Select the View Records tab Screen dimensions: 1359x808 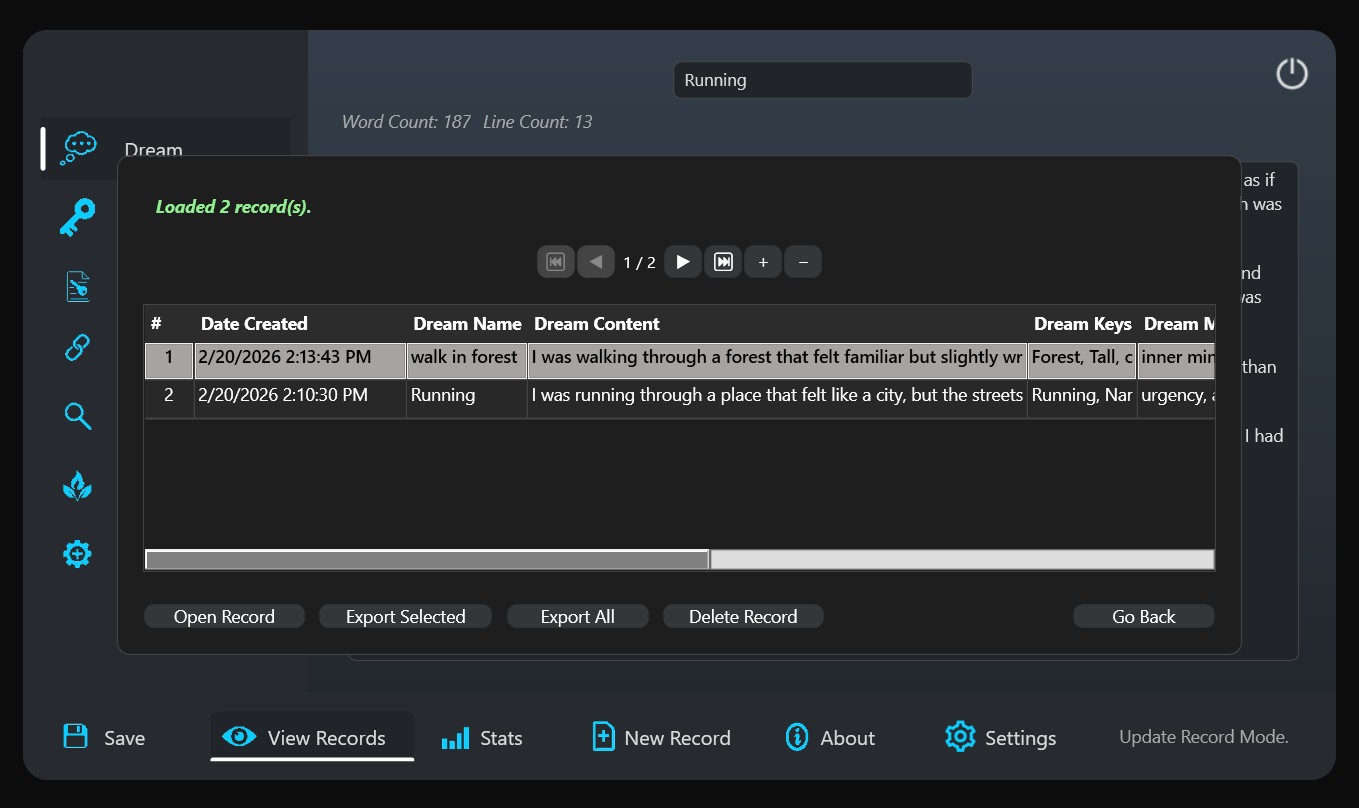(312, 738)
